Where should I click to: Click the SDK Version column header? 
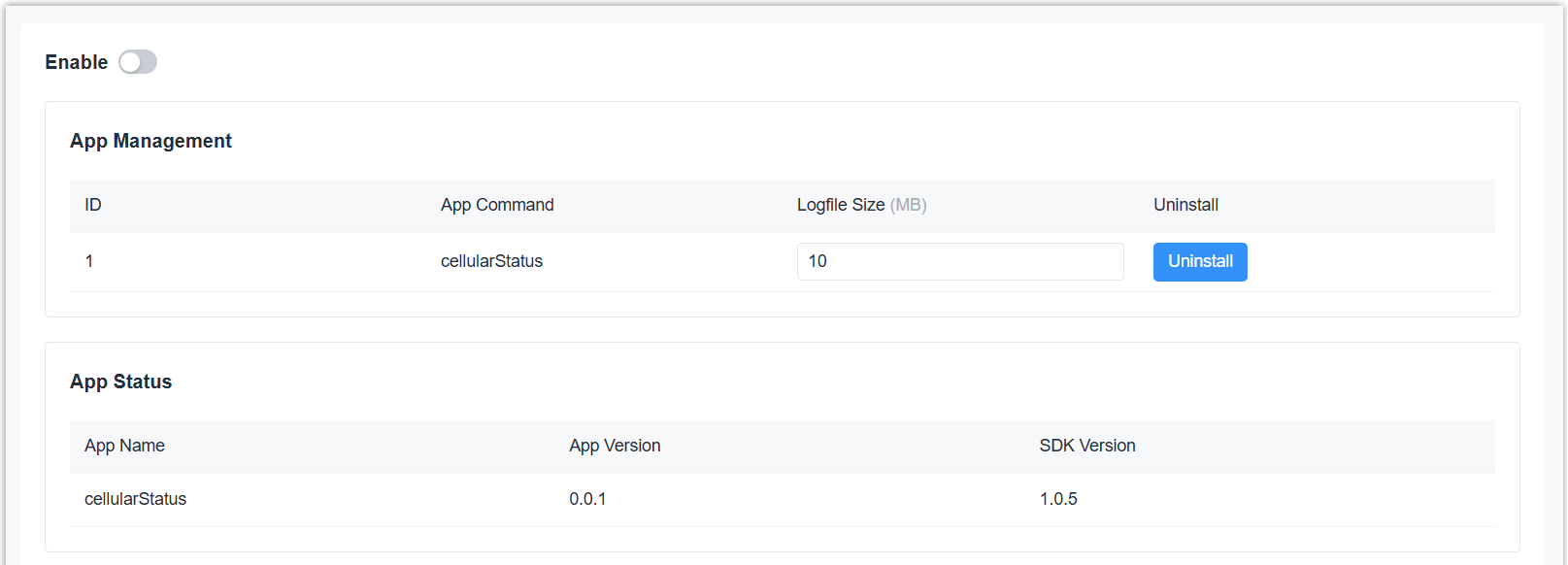click(x=1086, y=446)
